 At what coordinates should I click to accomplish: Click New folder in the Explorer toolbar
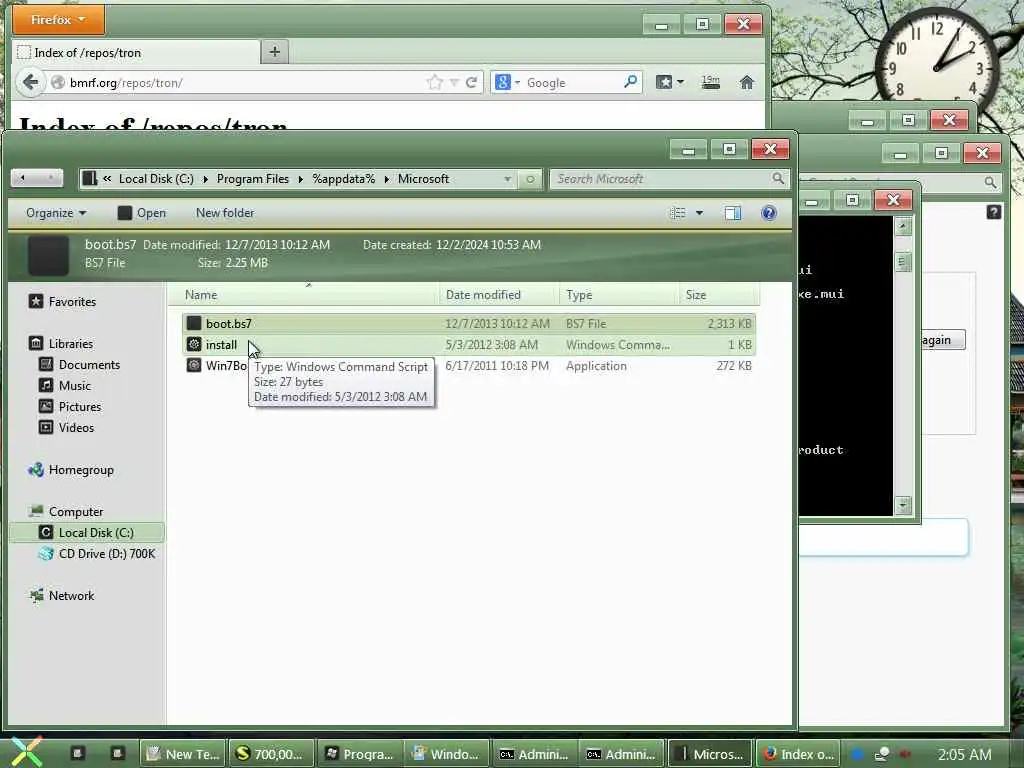click(225, 213)
